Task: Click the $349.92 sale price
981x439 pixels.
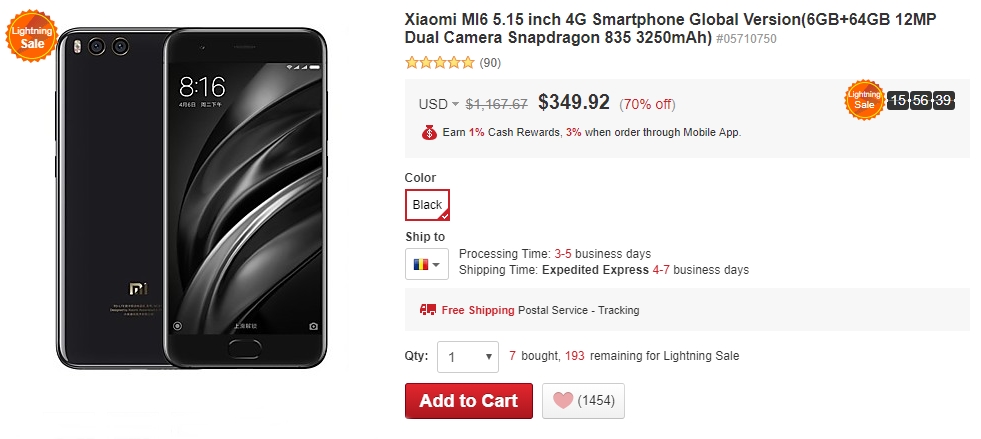Action: click(x=573, y=102)
